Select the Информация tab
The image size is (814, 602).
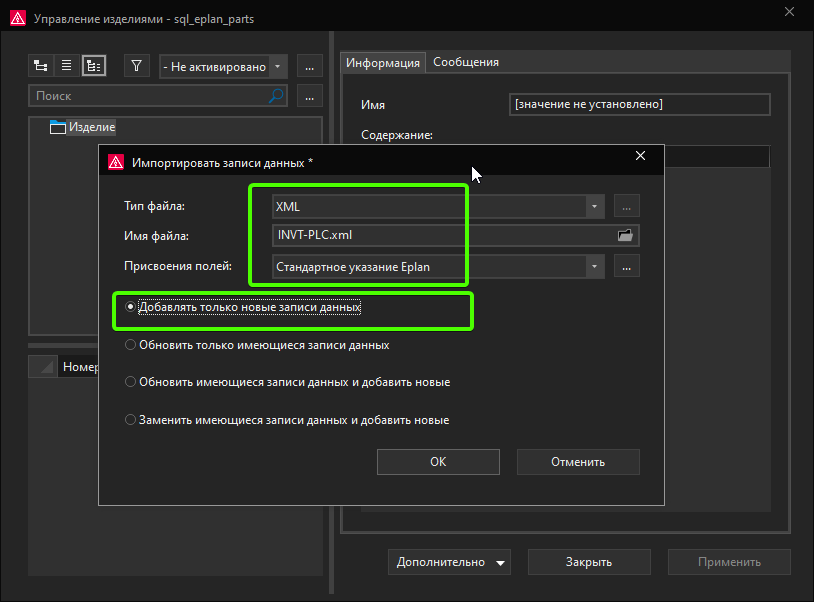tap(383, 61)
